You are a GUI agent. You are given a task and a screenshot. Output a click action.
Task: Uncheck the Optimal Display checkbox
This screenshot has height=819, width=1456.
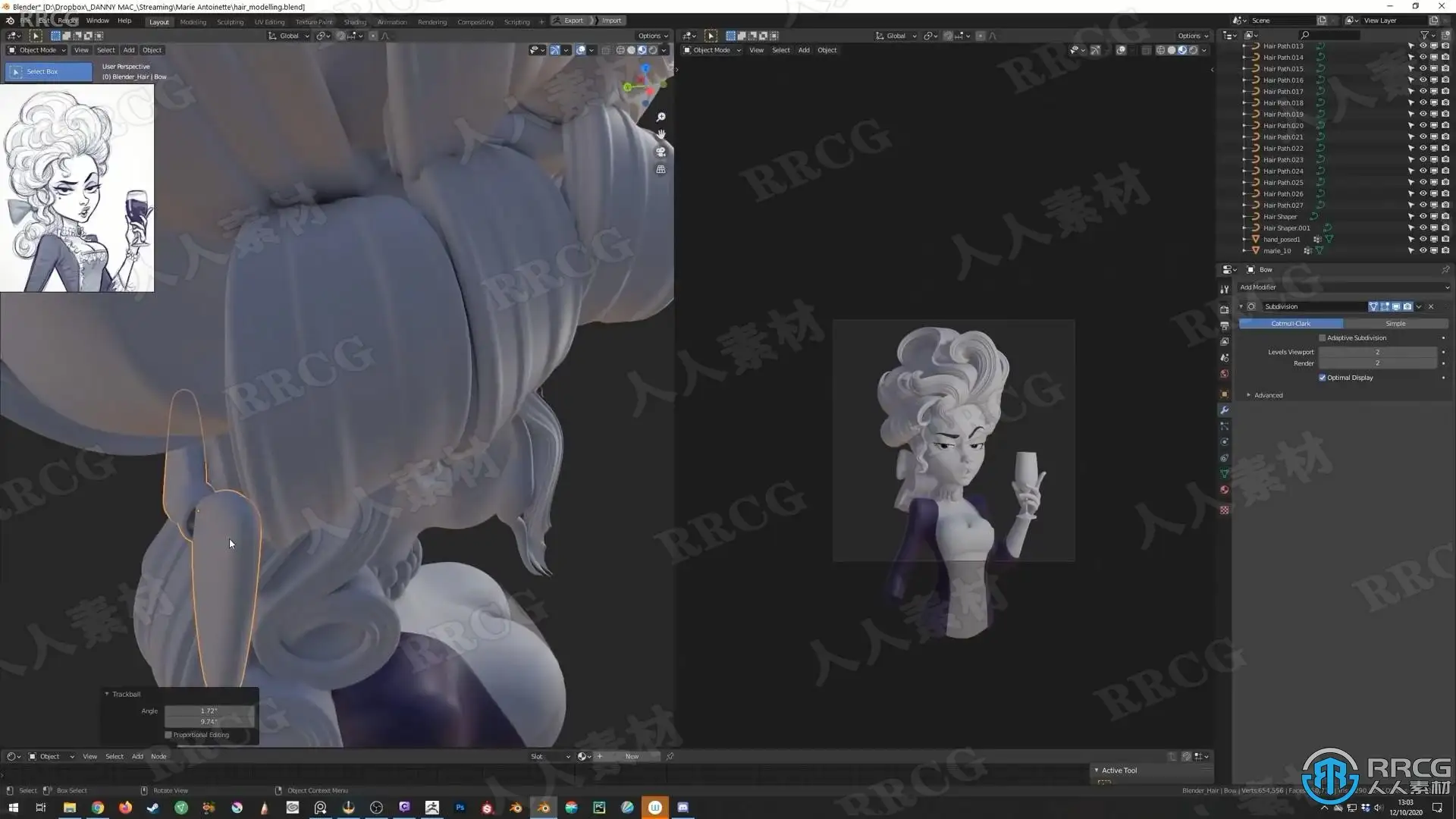[x=1323, y=378]
